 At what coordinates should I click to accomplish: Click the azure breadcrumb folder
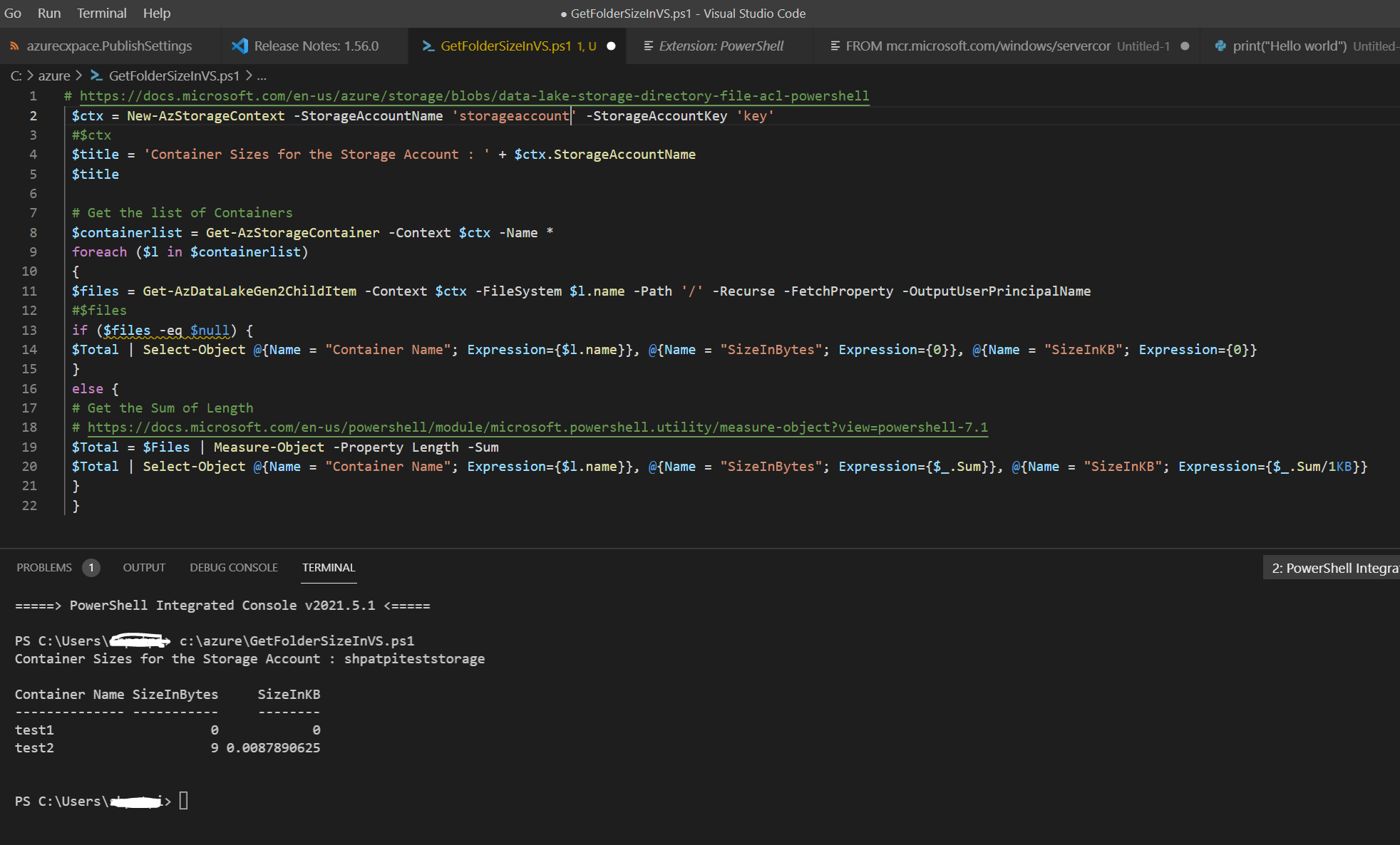tap(54, 76)
